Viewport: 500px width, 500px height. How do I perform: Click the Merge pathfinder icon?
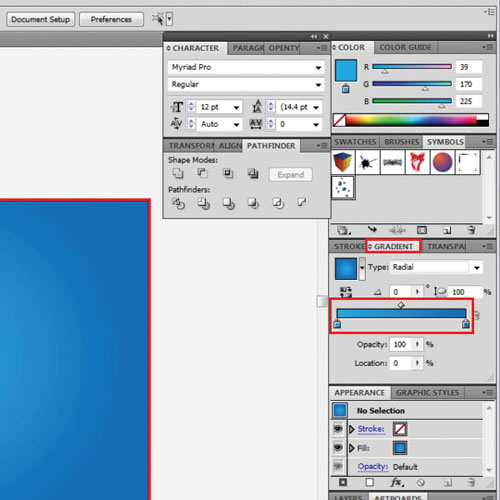click(x=228, y=203)
